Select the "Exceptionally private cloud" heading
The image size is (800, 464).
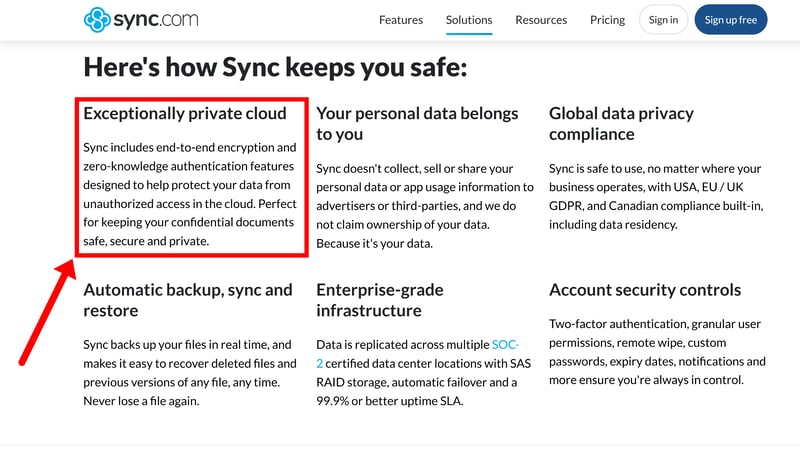(185, 113)
